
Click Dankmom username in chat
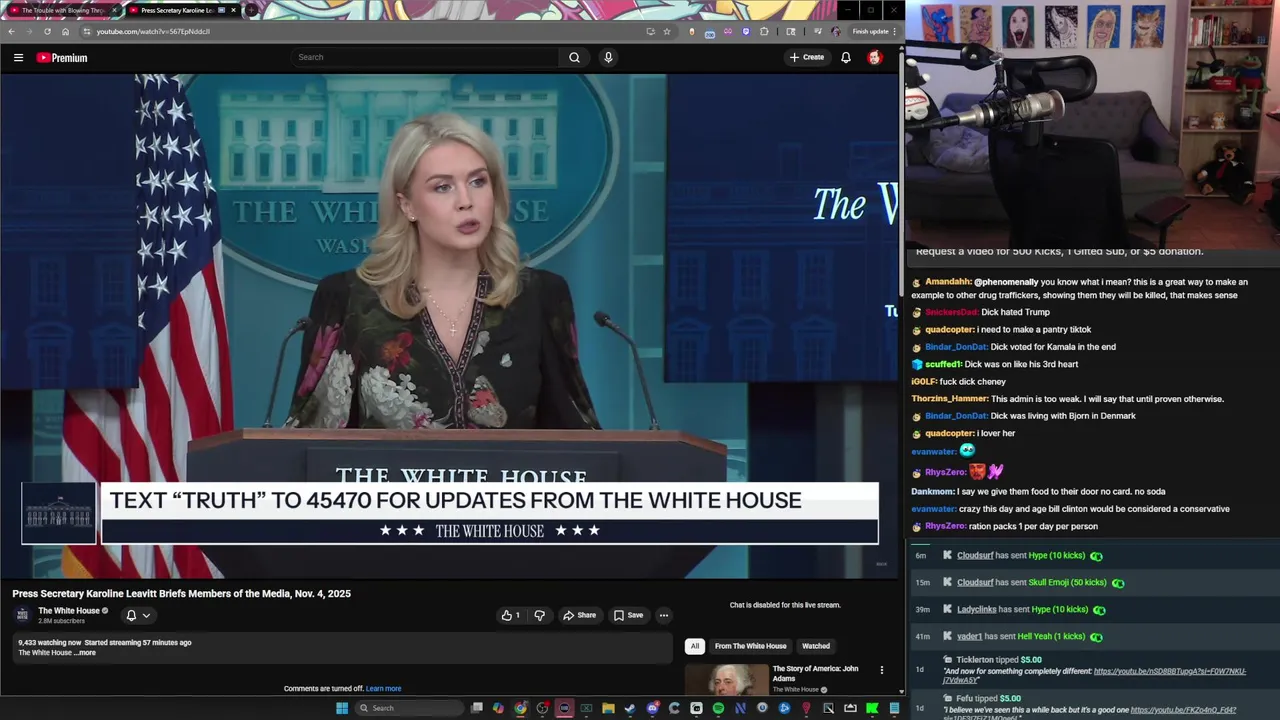933,491
